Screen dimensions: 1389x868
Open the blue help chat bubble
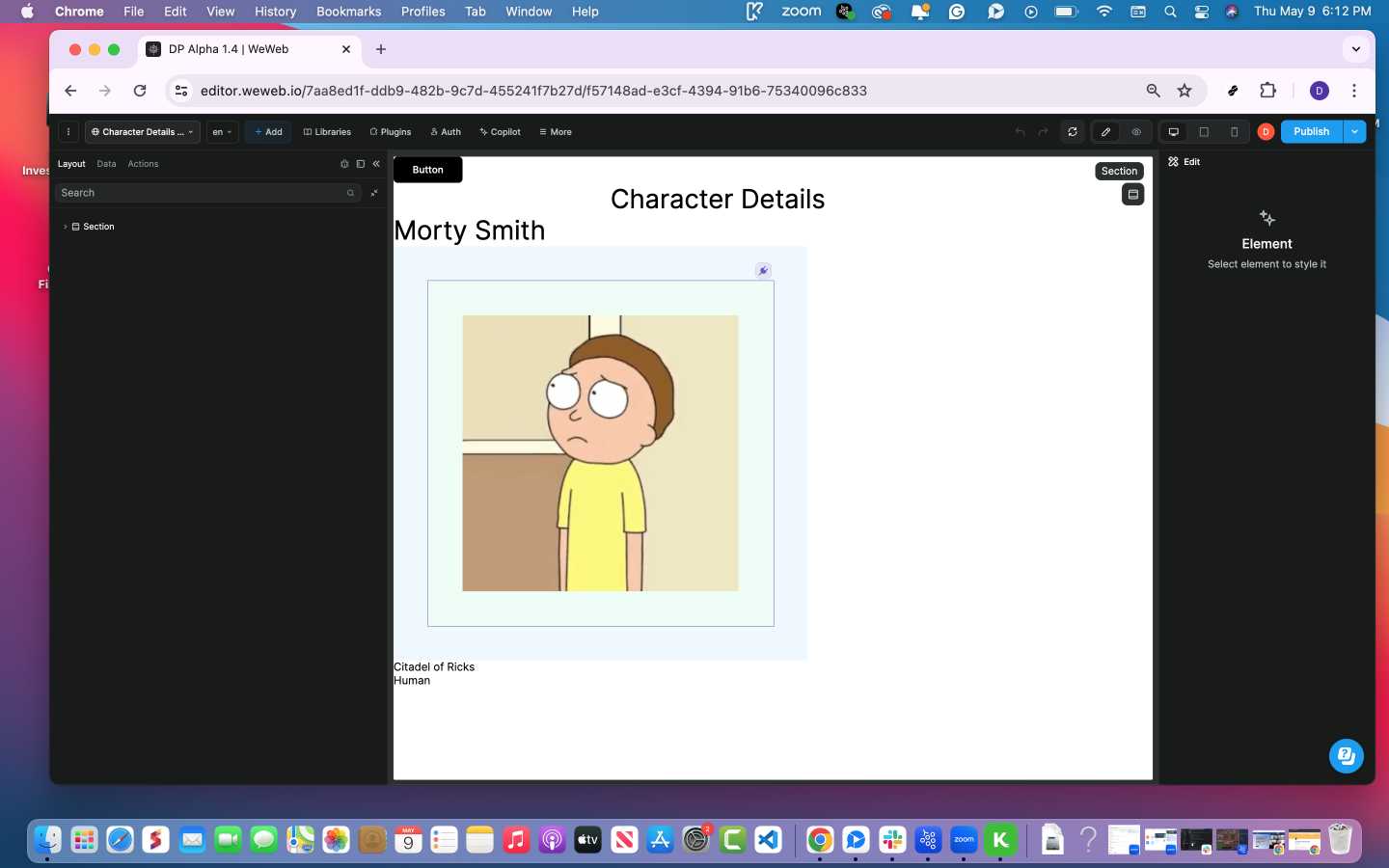[1346, 756]
